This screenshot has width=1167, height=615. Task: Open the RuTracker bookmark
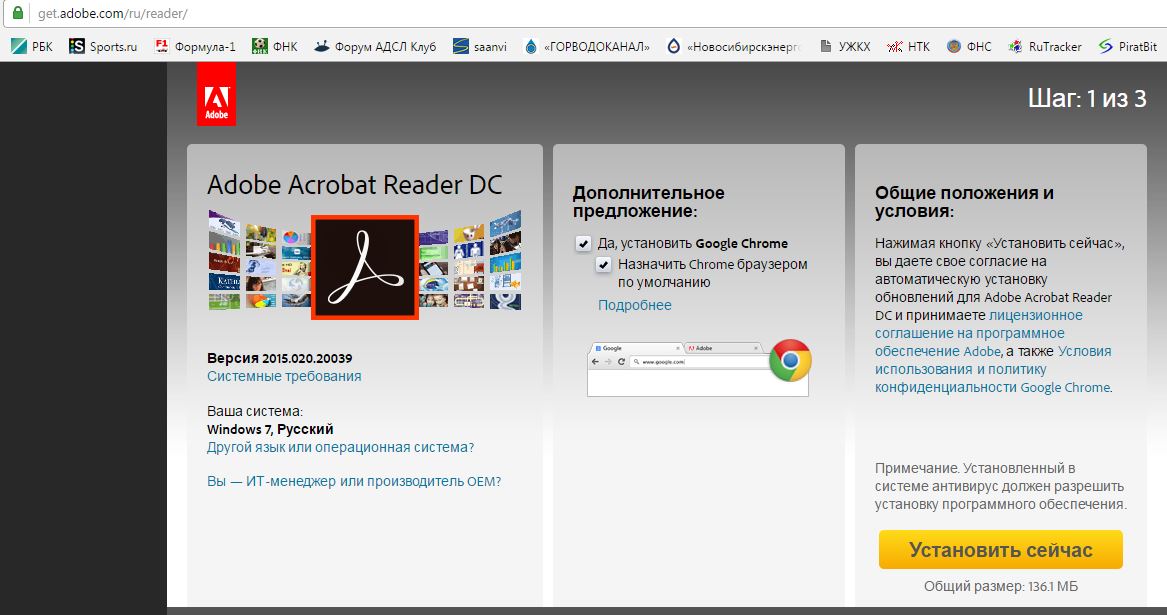(1045, 46)
